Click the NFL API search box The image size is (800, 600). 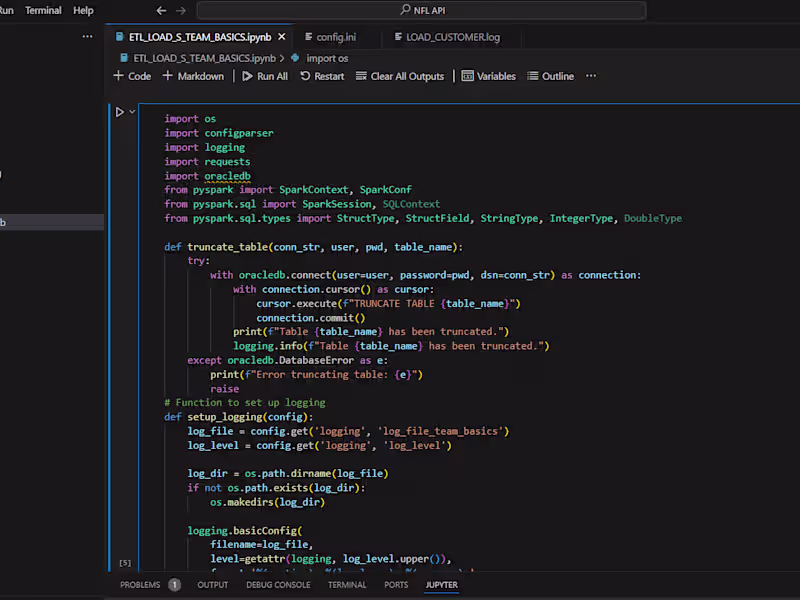(420, 10)
